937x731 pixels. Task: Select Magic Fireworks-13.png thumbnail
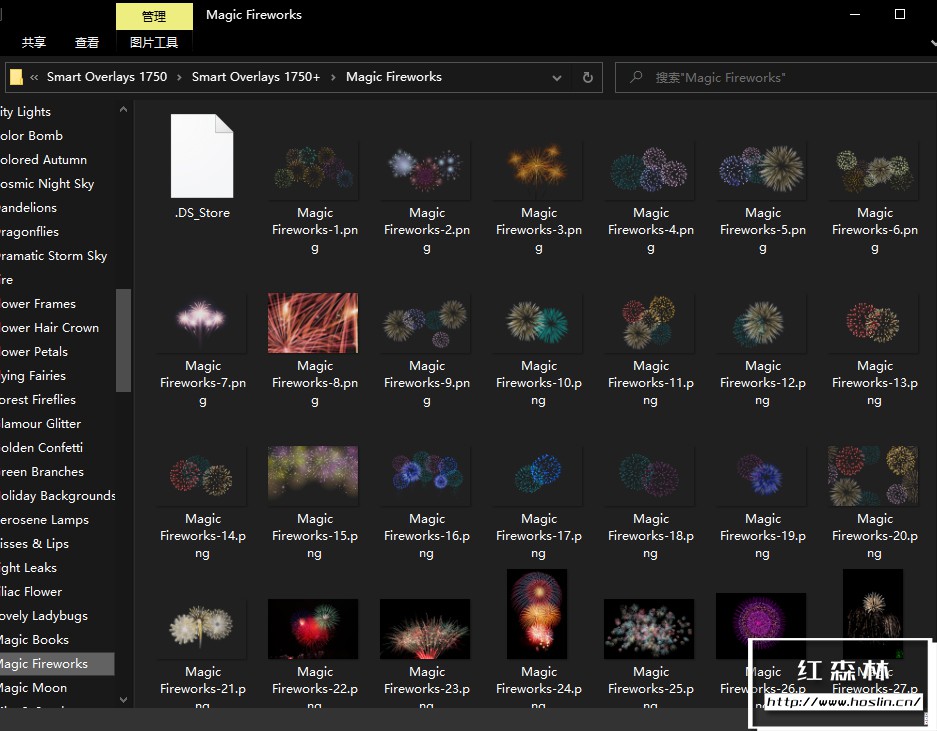coord(874,323)
